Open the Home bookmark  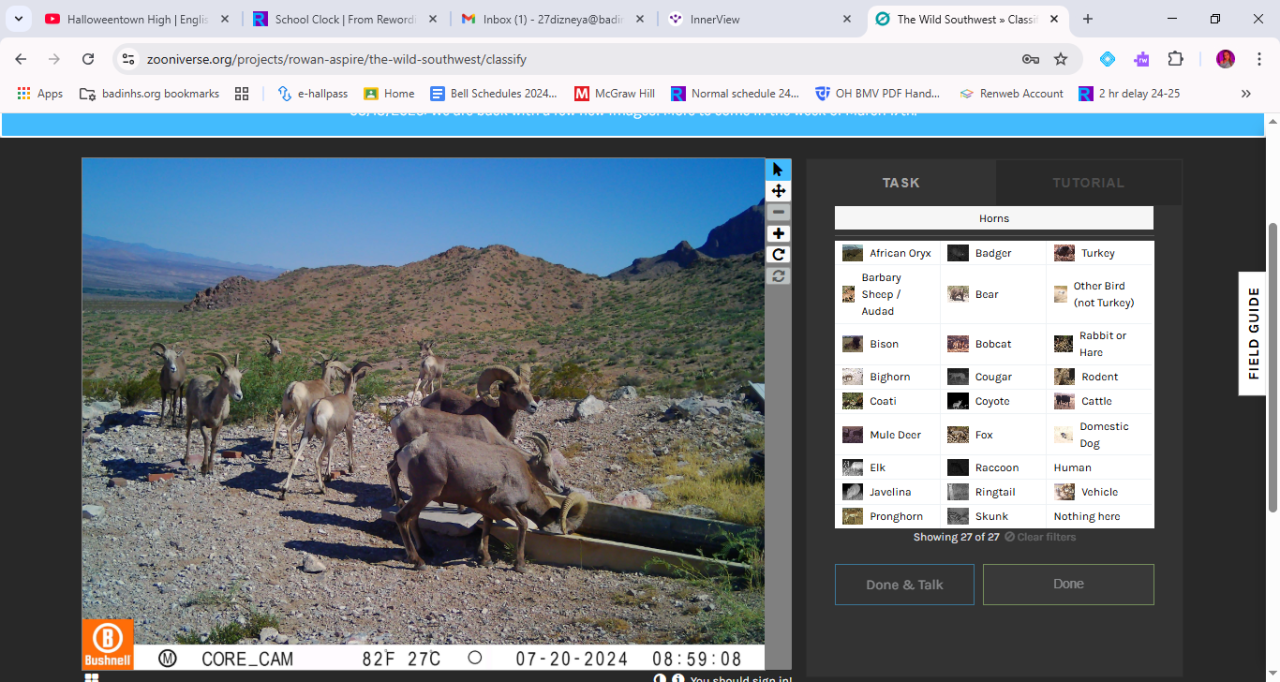pos(389,93)
